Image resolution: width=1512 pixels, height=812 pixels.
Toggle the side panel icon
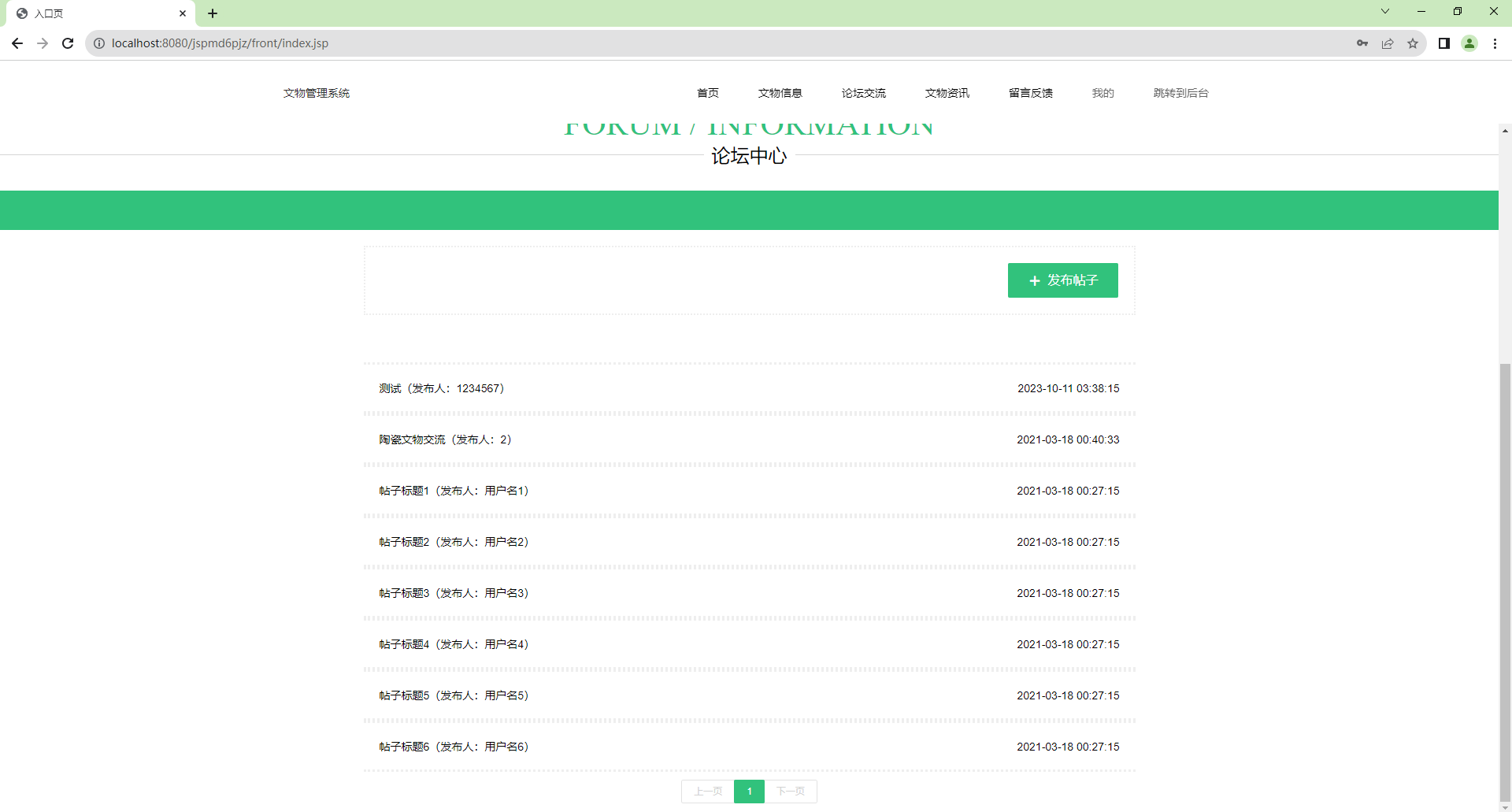point(1443,43)
